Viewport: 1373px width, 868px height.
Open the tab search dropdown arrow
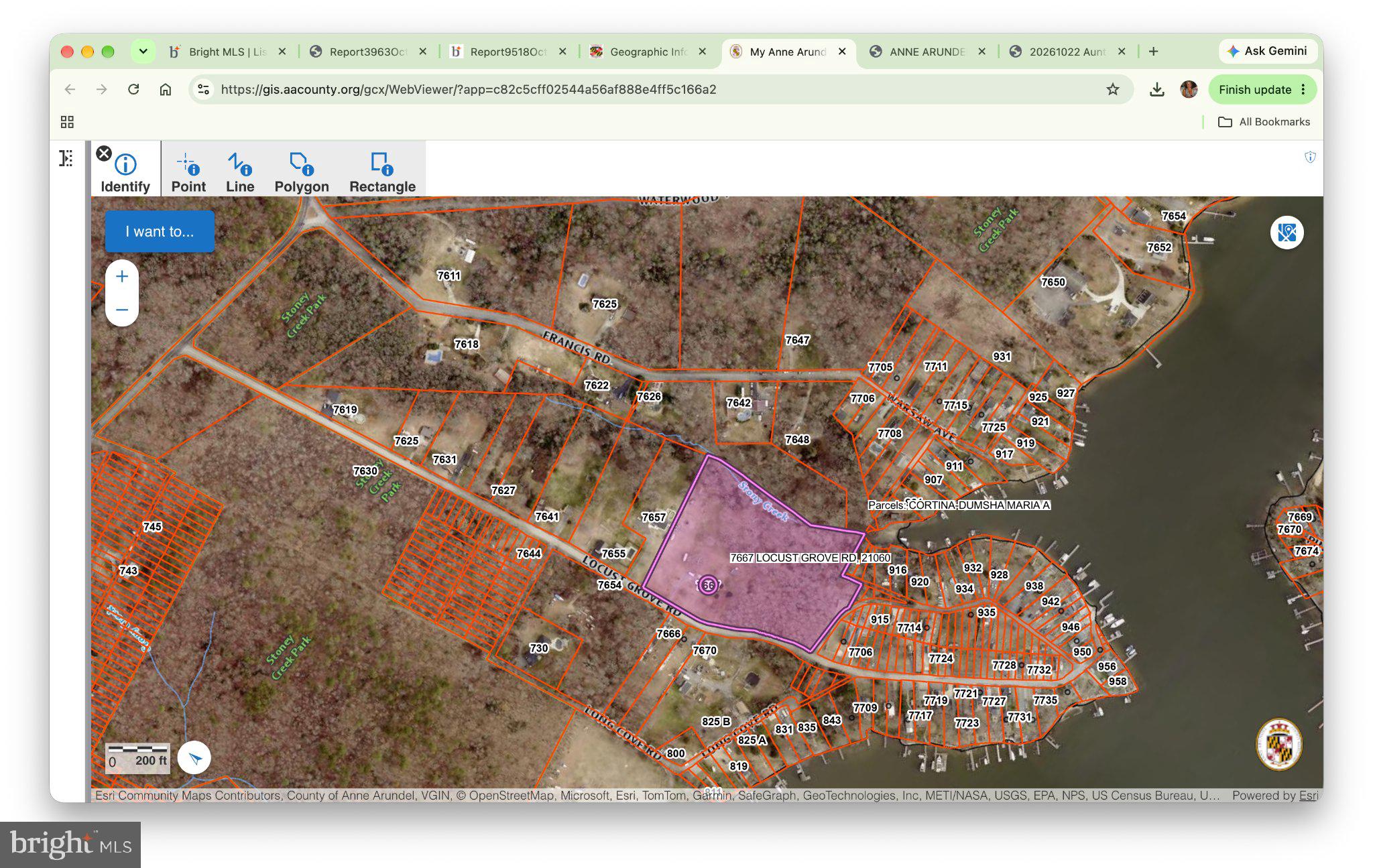coord(143,52)
